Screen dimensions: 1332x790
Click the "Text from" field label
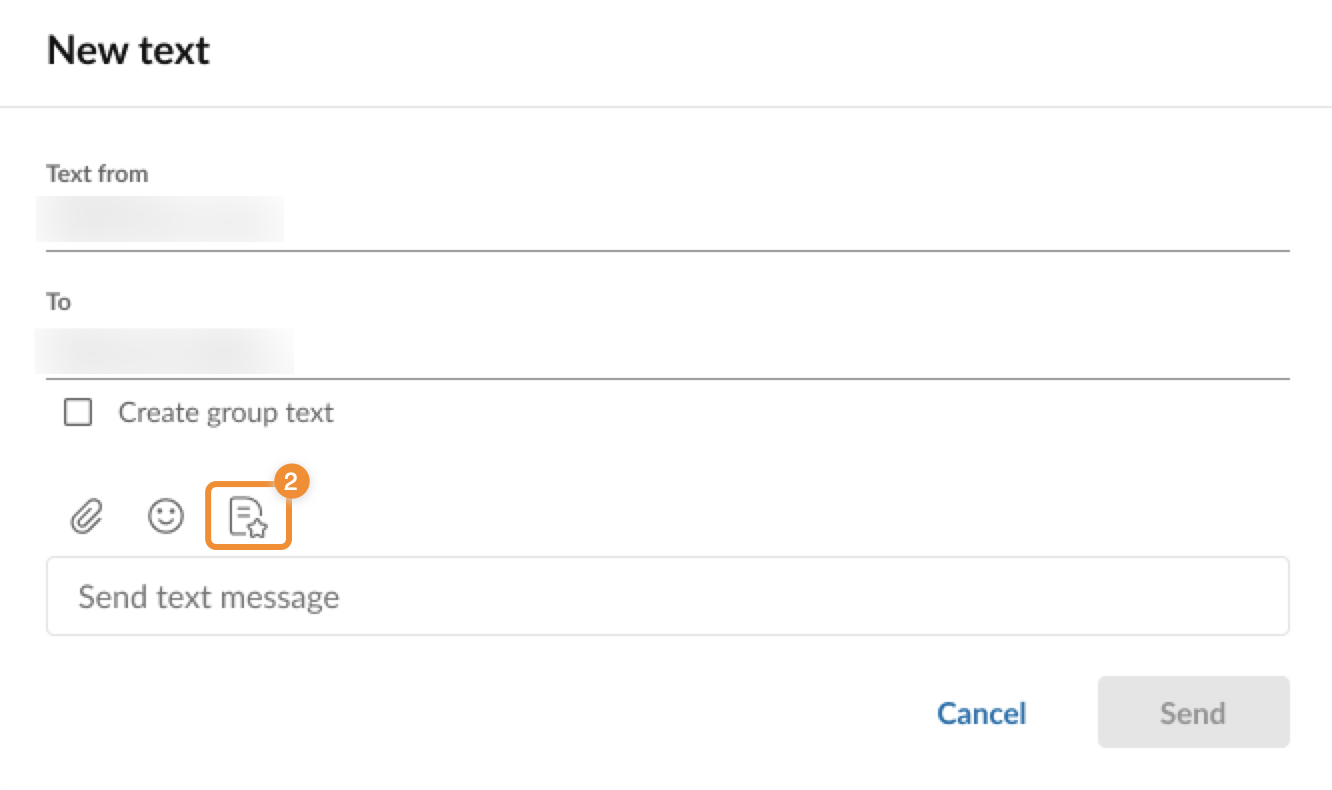point(97,174)
